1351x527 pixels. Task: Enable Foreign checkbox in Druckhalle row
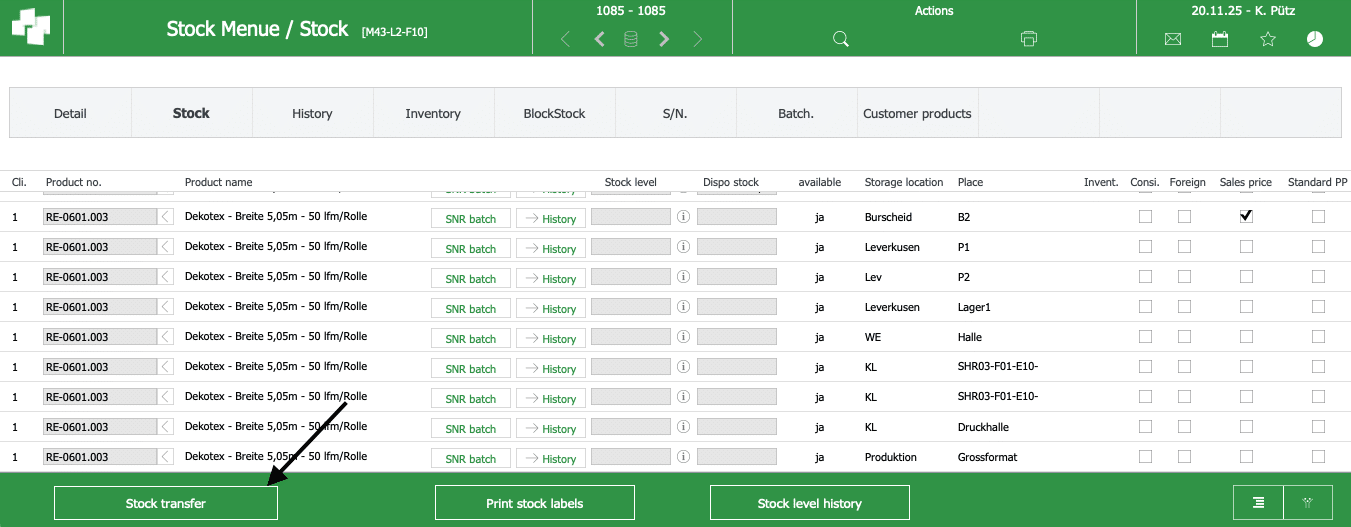1184,427
